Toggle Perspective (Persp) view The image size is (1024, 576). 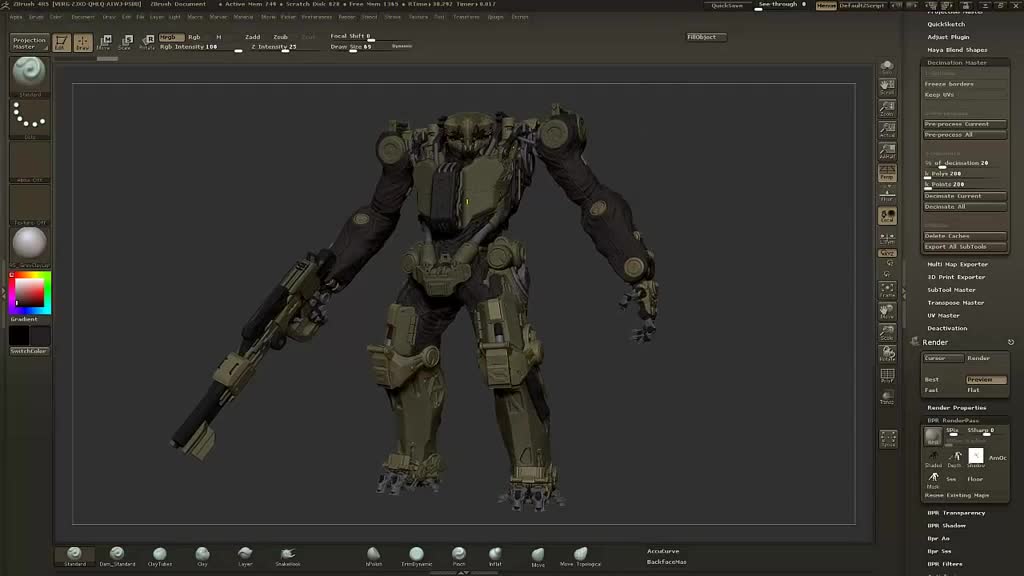coord(887,172)
